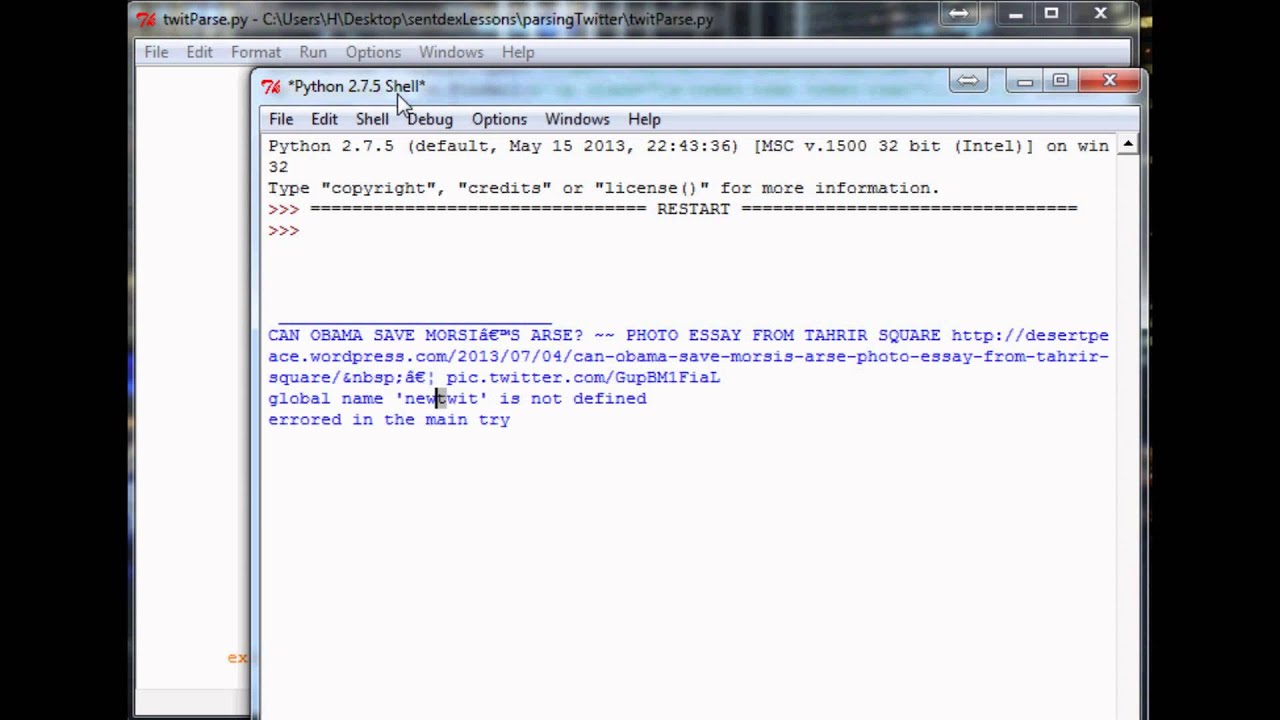Click 'errored in the main try' line
This screenshot has height=720, width=1280.
click(389, 419)
